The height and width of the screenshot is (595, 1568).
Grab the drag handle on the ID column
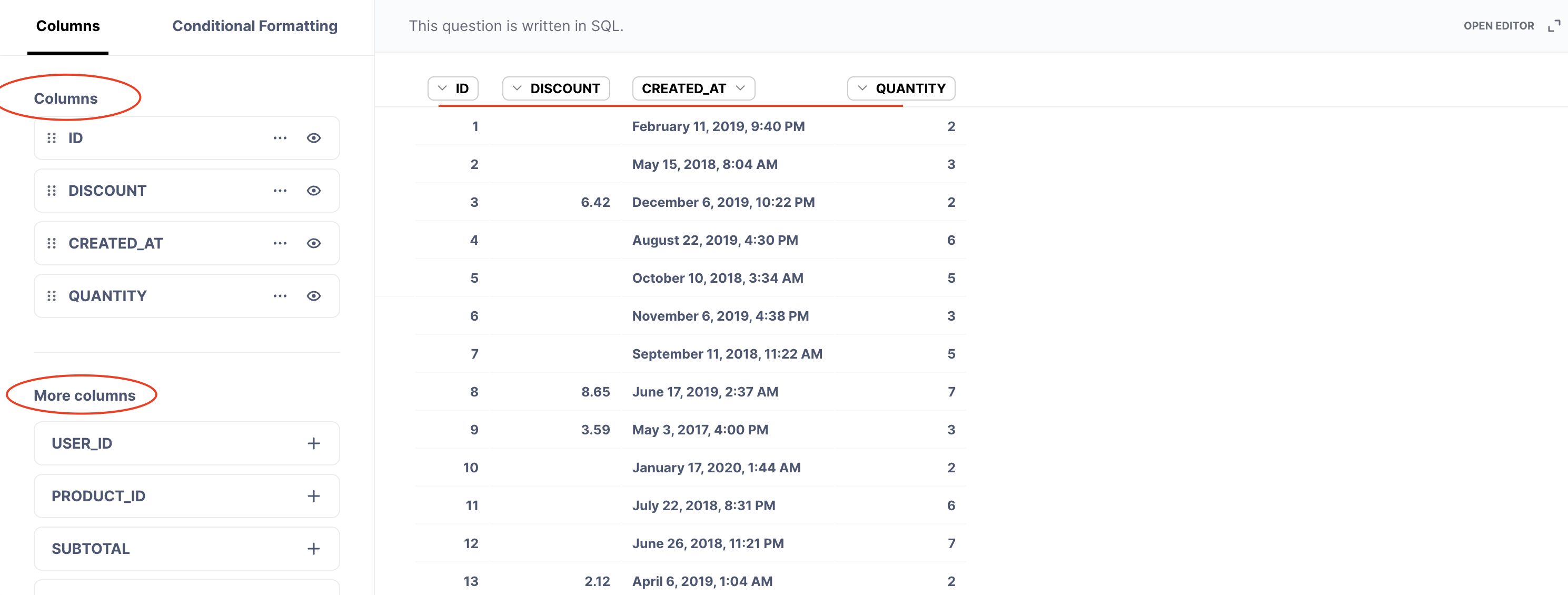[x=52, y=137]
